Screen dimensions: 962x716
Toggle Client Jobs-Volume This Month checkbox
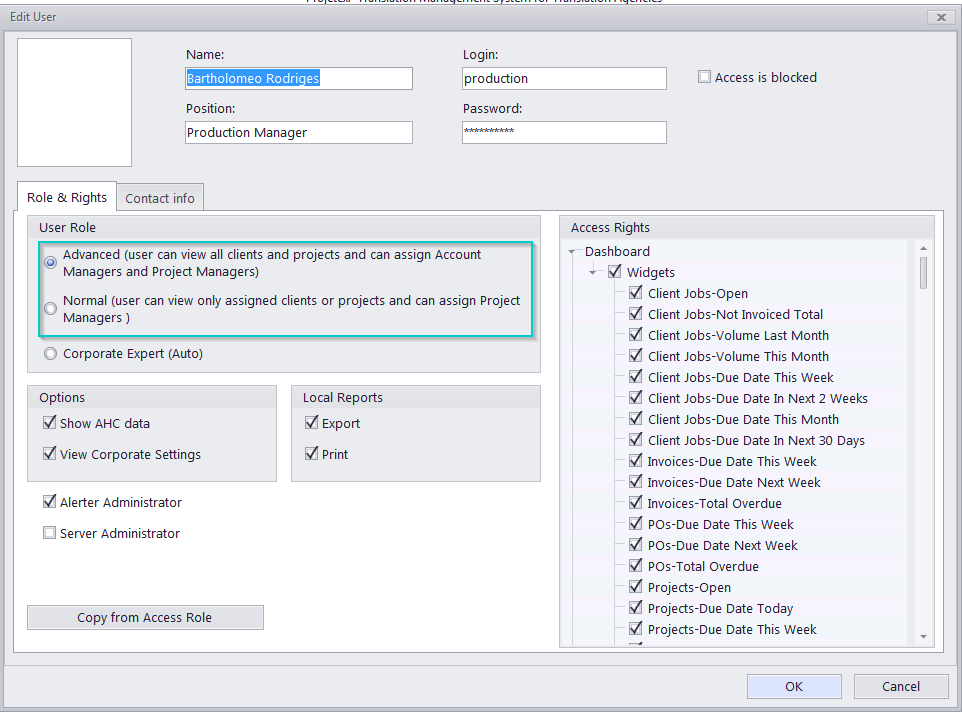click(636, 356)
